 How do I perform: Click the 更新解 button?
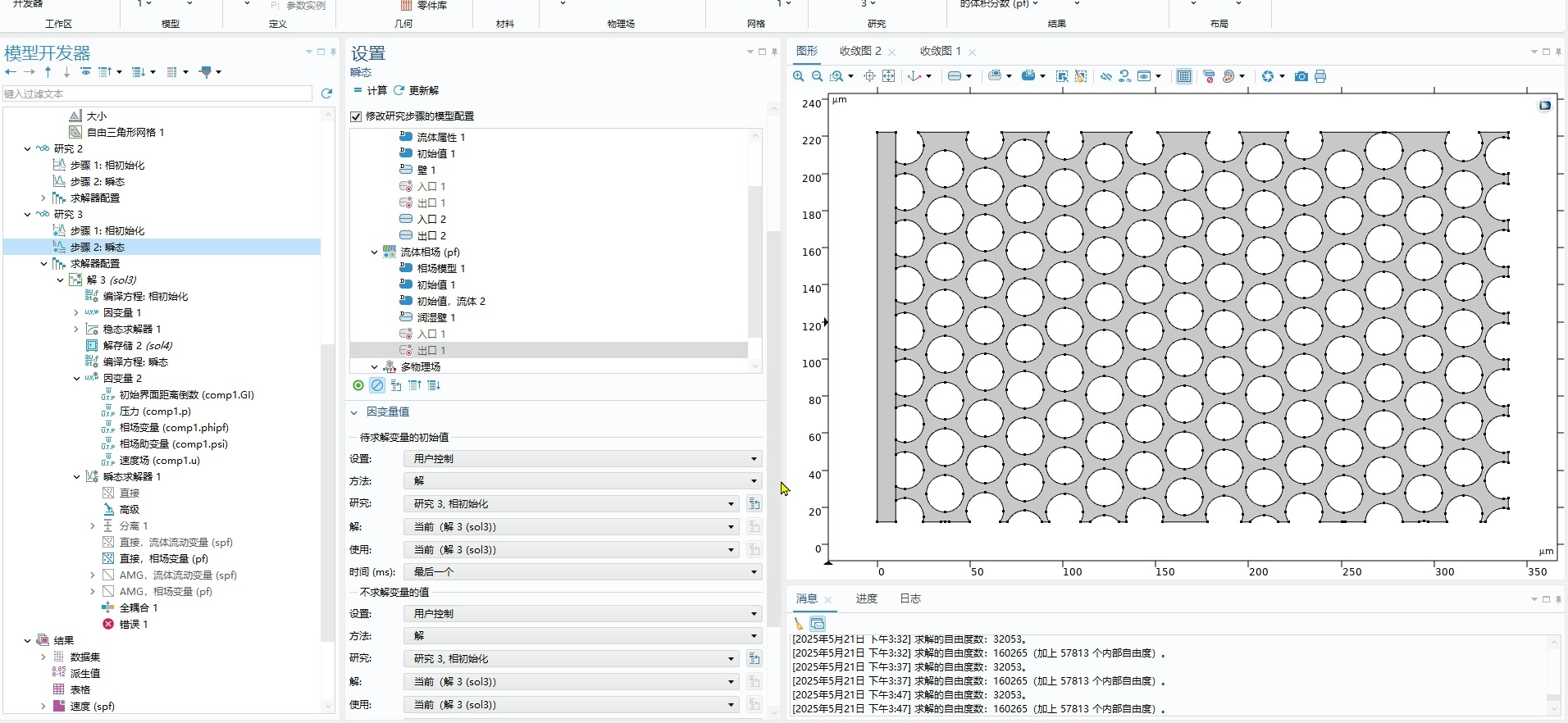click(x=416, y=90)
